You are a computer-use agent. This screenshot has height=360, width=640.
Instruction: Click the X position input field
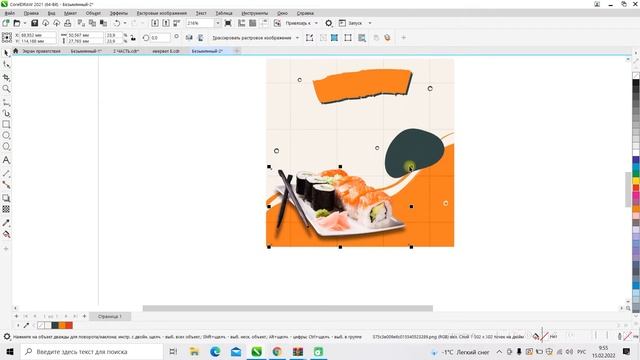click(38, 36)
